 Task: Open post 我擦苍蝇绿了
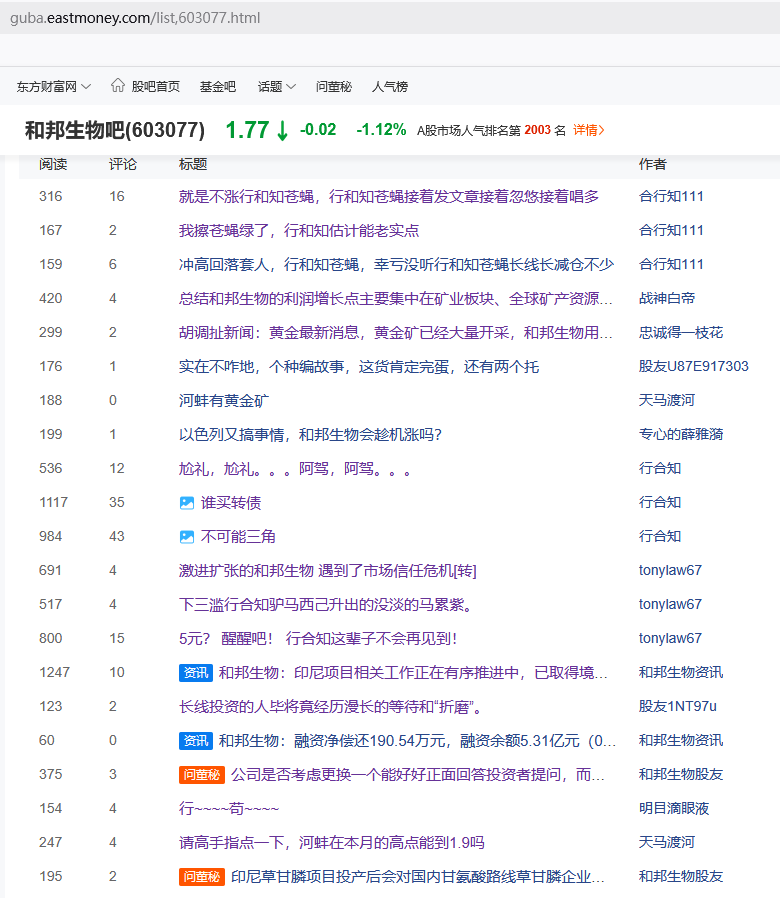point(299,230)
